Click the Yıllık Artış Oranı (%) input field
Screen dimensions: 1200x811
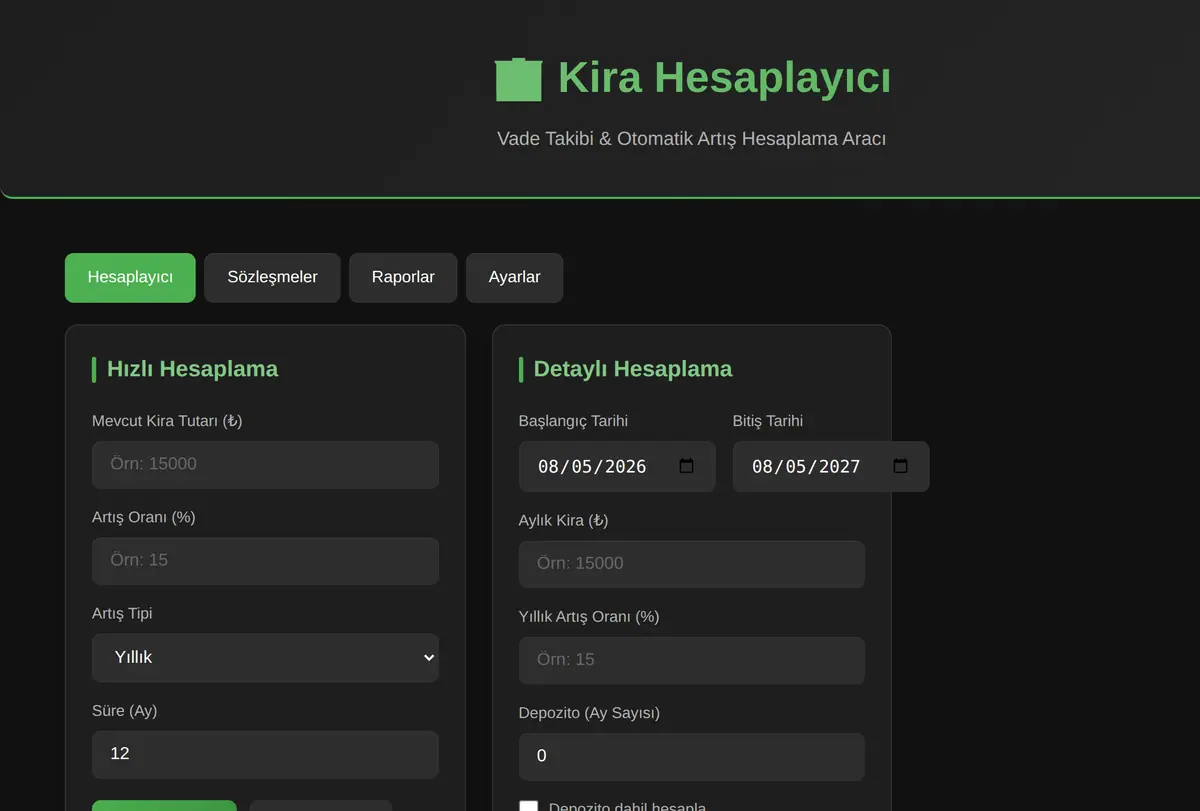692,660
